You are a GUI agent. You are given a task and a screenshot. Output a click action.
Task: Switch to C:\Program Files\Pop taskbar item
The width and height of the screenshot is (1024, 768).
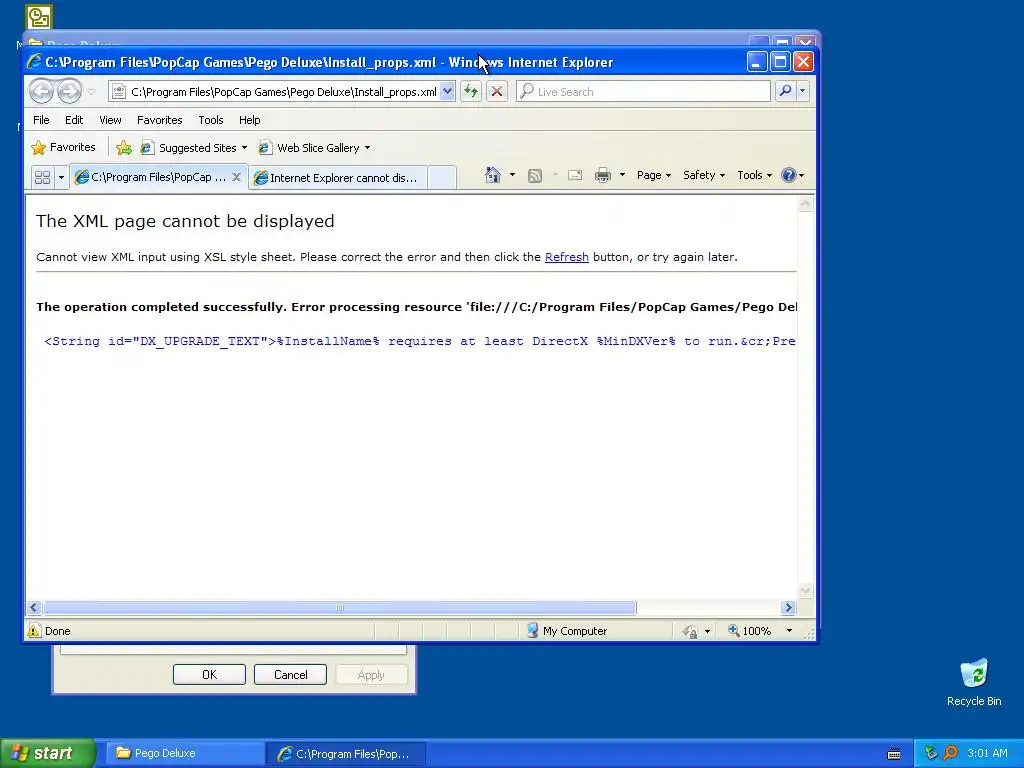click(x=345, y=754)
